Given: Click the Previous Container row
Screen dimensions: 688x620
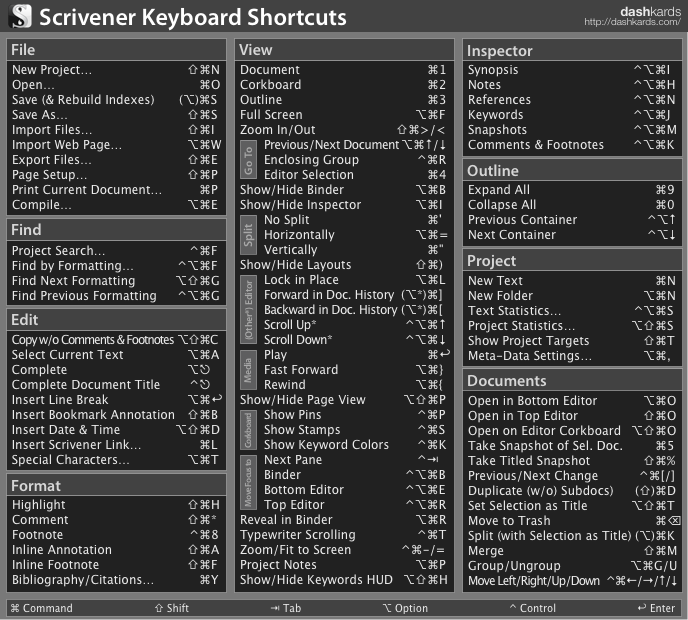Looking at the screenshot, I should (x=572, y=220).
